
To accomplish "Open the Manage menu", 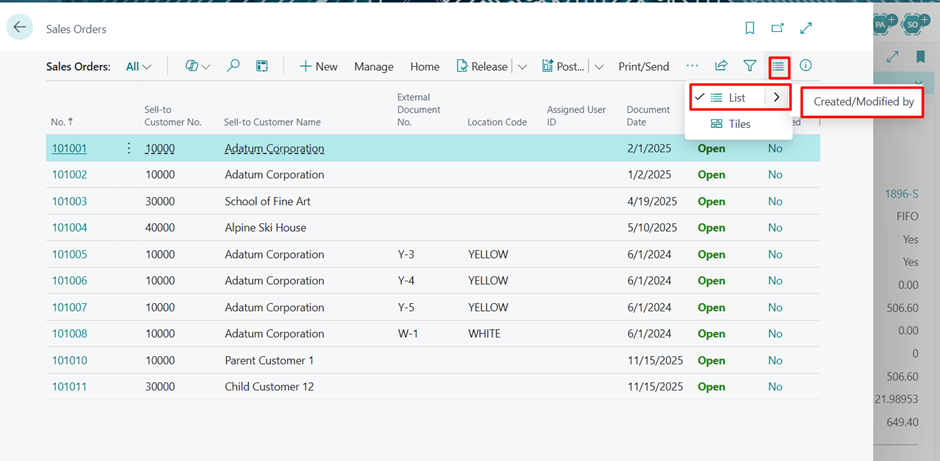I will pyautogui.click(x=373, y=67).
